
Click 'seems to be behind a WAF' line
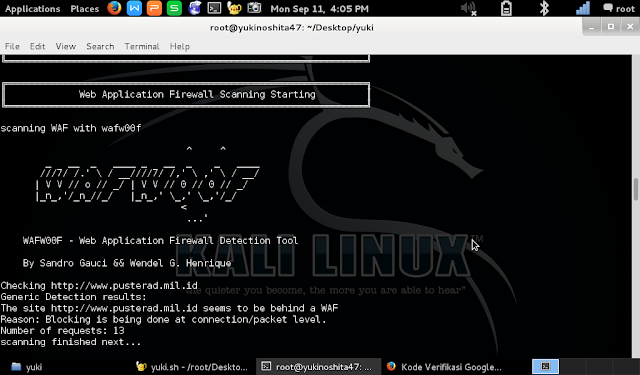[x=169, y=308]
